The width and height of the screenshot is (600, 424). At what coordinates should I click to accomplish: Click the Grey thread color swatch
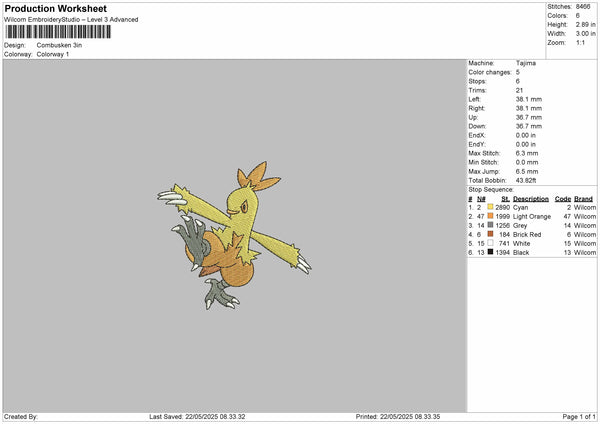[x=490, y=225]
